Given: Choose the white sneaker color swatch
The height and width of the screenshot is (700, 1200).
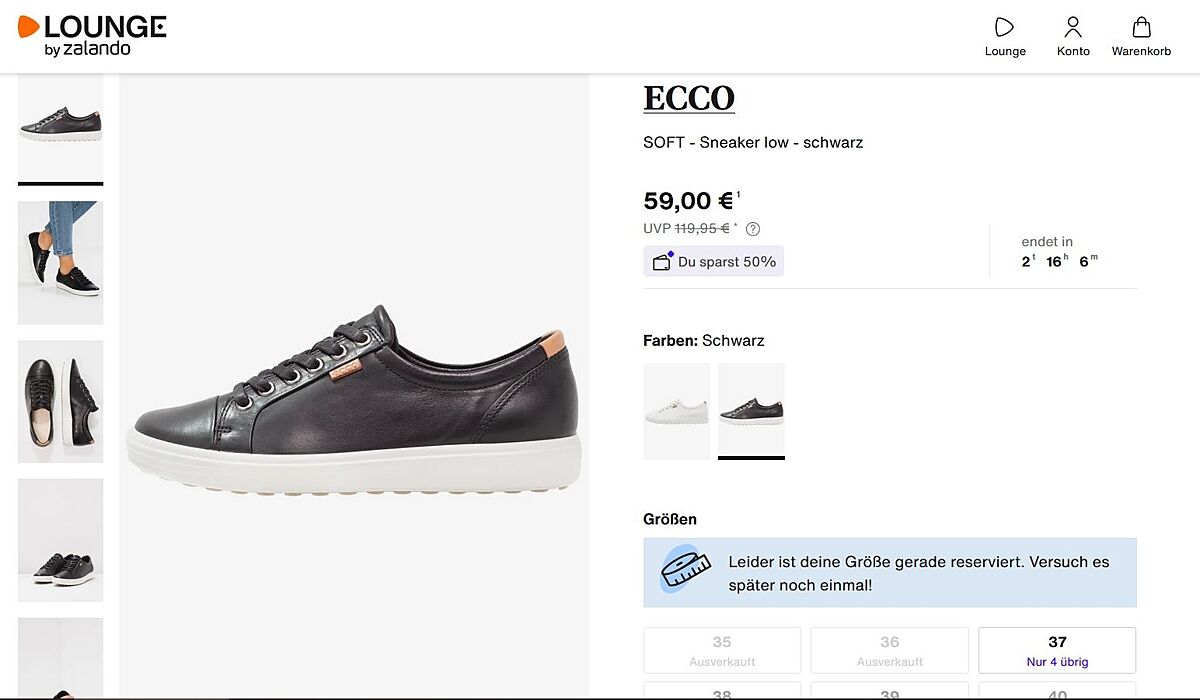Looking at the screenshot, I should 676,411.
